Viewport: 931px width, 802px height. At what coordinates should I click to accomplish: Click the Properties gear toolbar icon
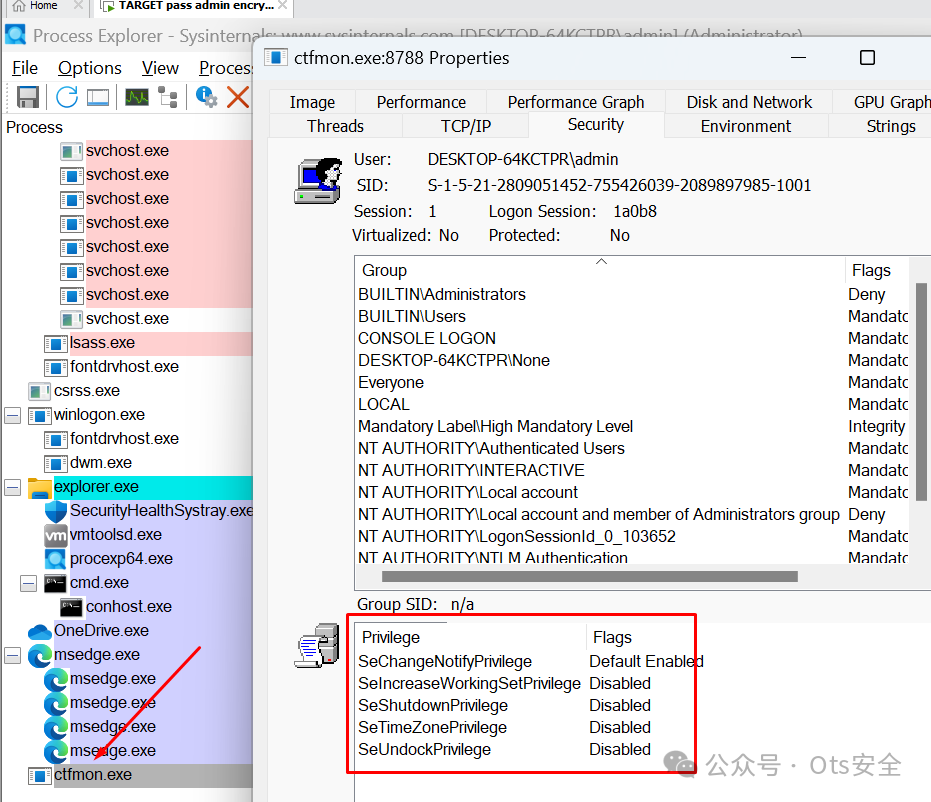(x=206, y=97)
